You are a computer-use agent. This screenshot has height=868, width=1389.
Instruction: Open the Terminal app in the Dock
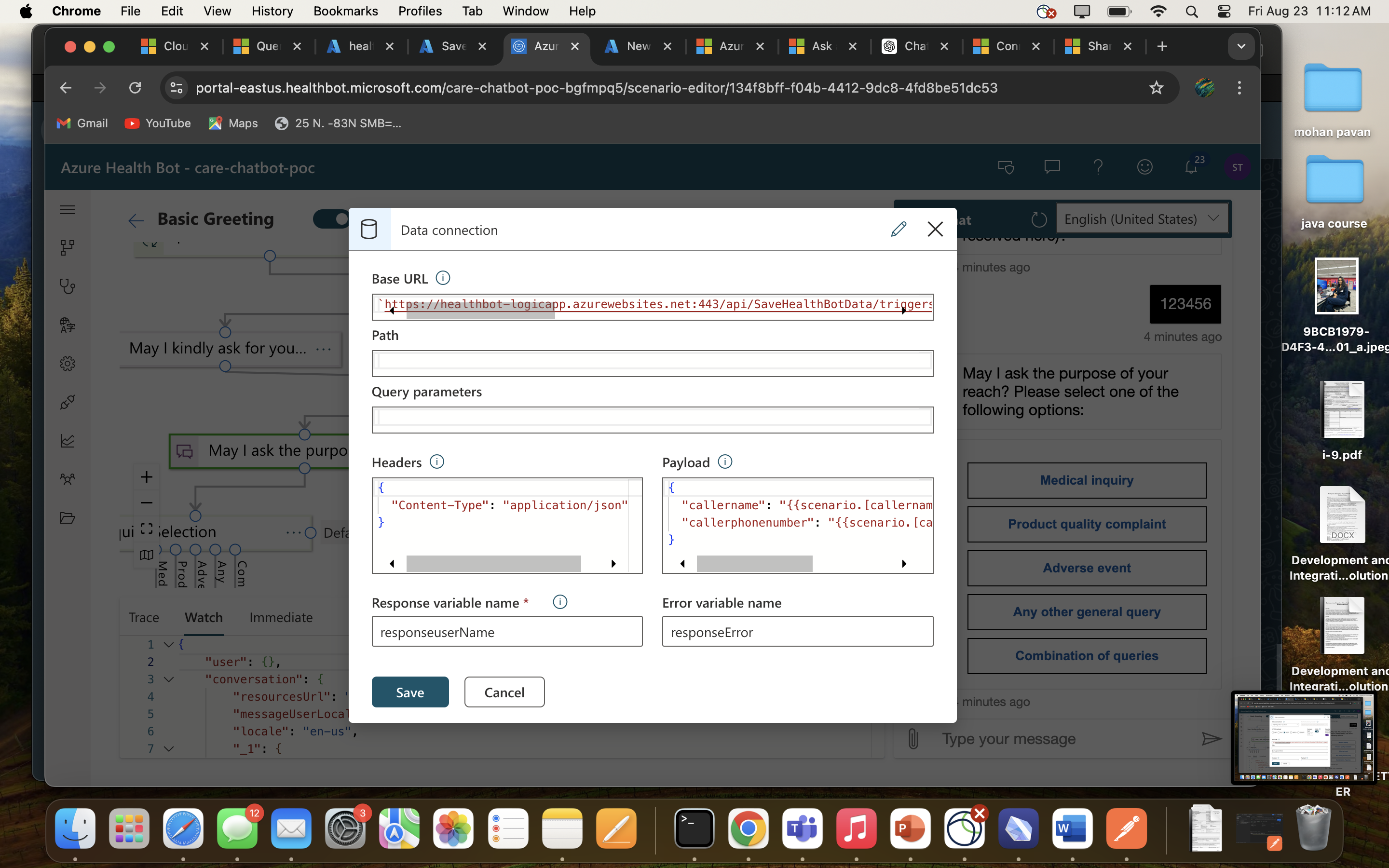click(x=694, y=828)
